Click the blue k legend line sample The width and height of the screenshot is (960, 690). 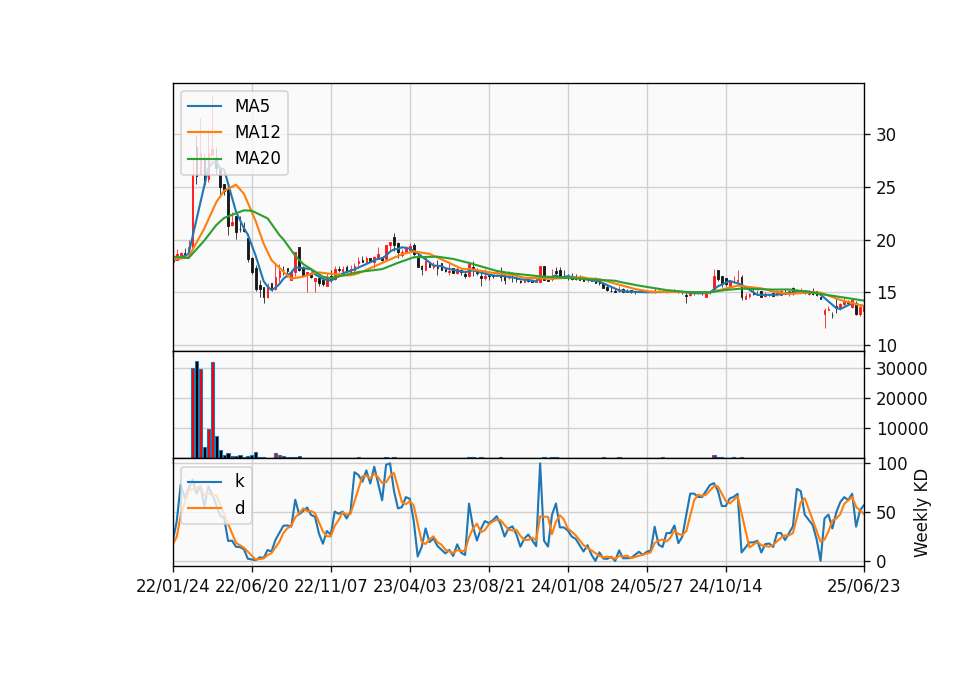pyautogui.click(x=204, y=482)
